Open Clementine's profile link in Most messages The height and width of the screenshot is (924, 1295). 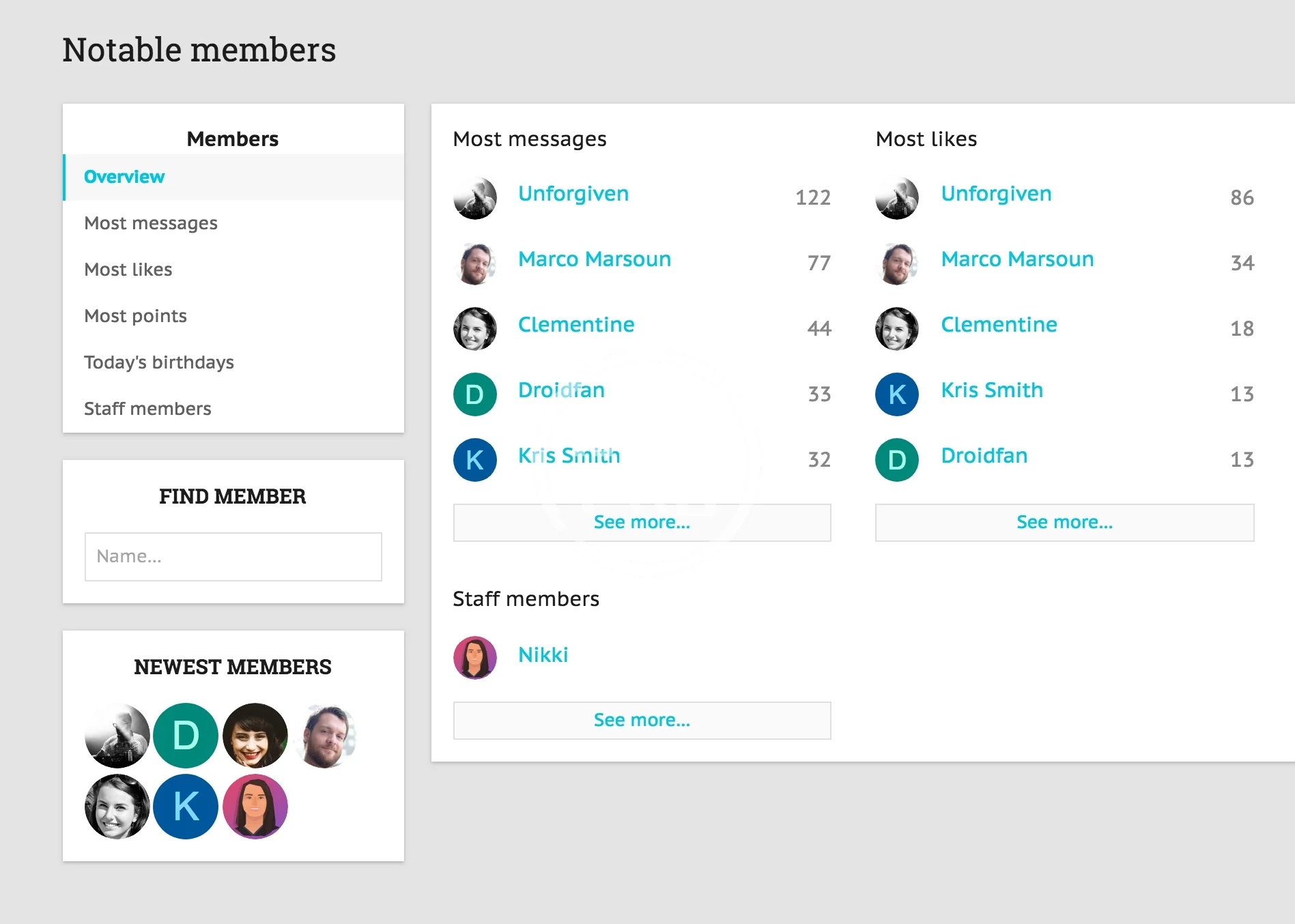tap(576, 325)
